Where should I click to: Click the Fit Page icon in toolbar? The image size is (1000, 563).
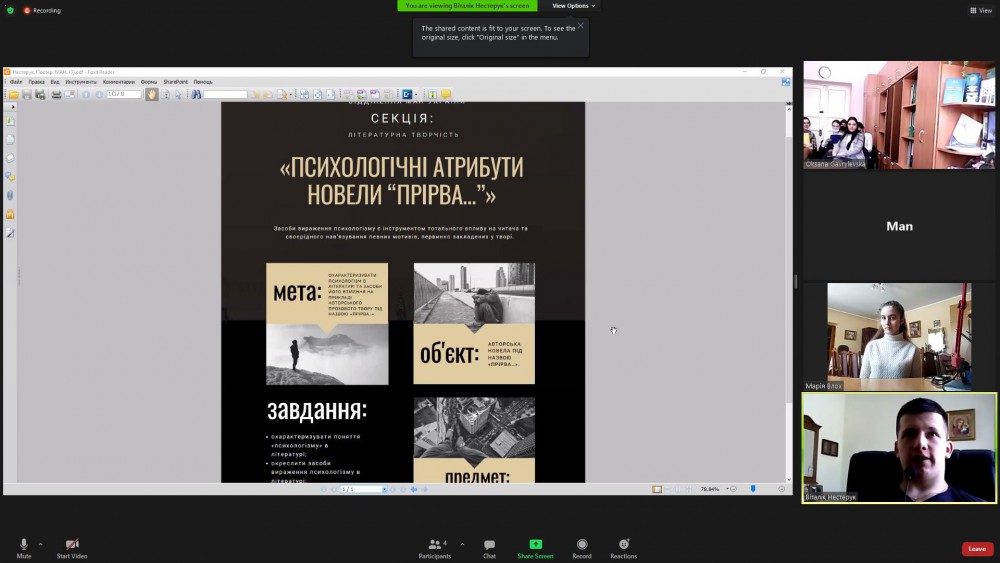tap(317, 94)
